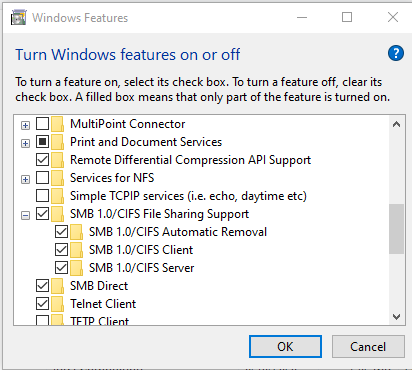Click the SMB Direct folder icon
The height and width of the screenshot is (370, 412).
57,286
